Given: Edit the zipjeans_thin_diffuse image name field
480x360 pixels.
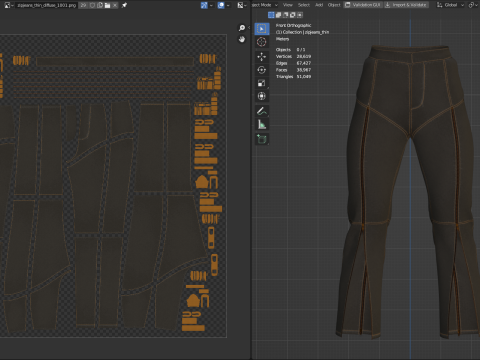Looking at the screenshot, I should (47, 5).
